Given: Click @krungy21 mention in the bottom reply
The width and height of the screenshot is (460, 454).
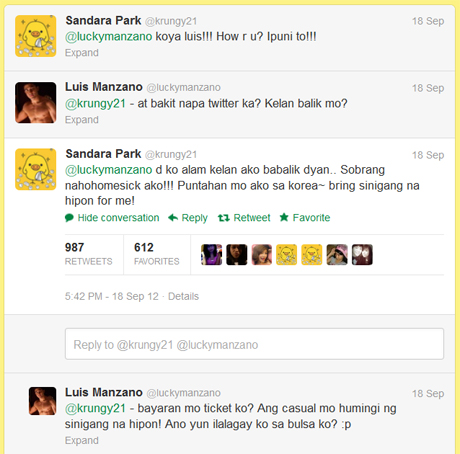Looking at the screenshot, I should tap(95, 408).
